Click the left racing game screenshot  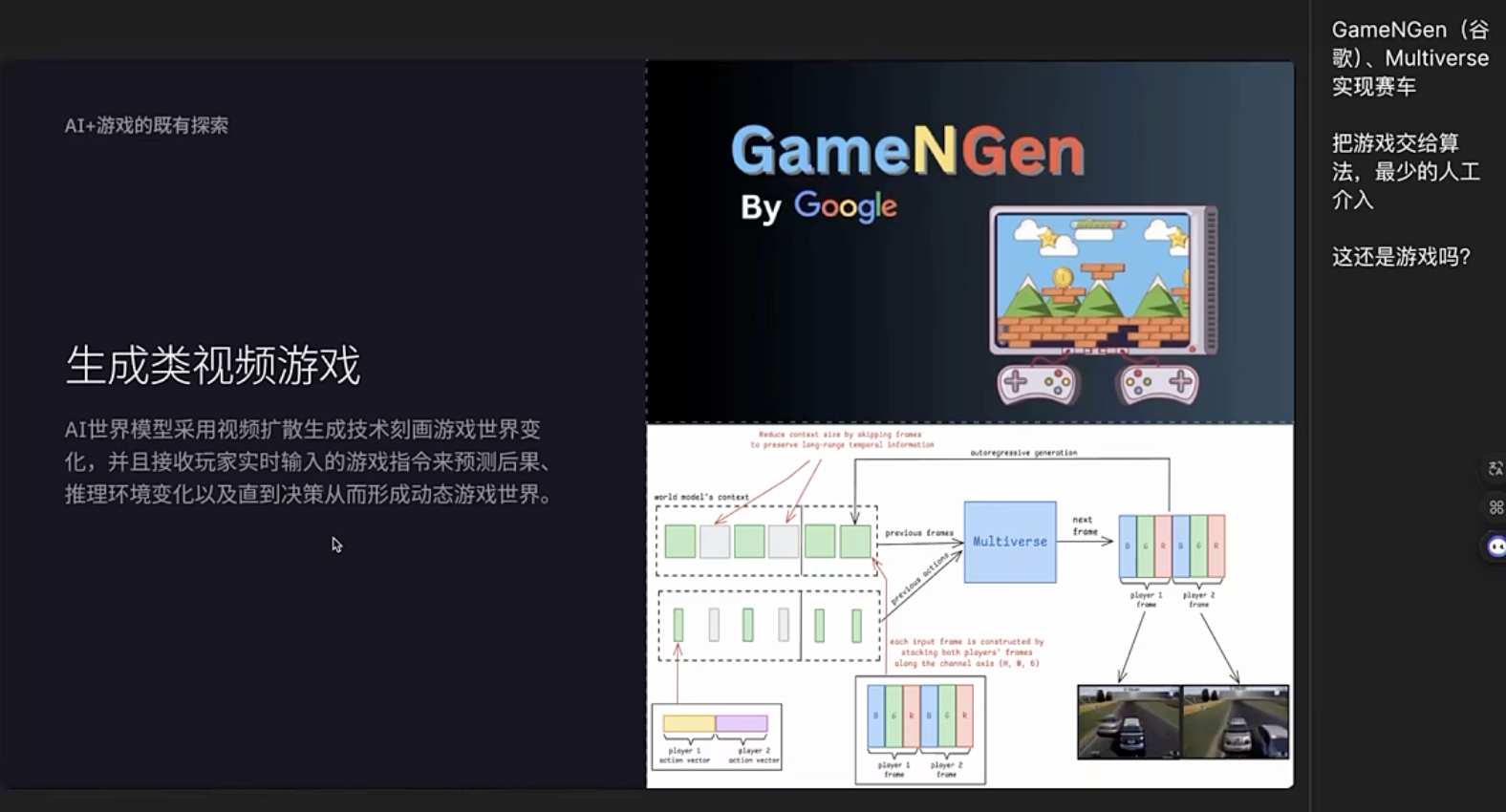pos(1129,722)
